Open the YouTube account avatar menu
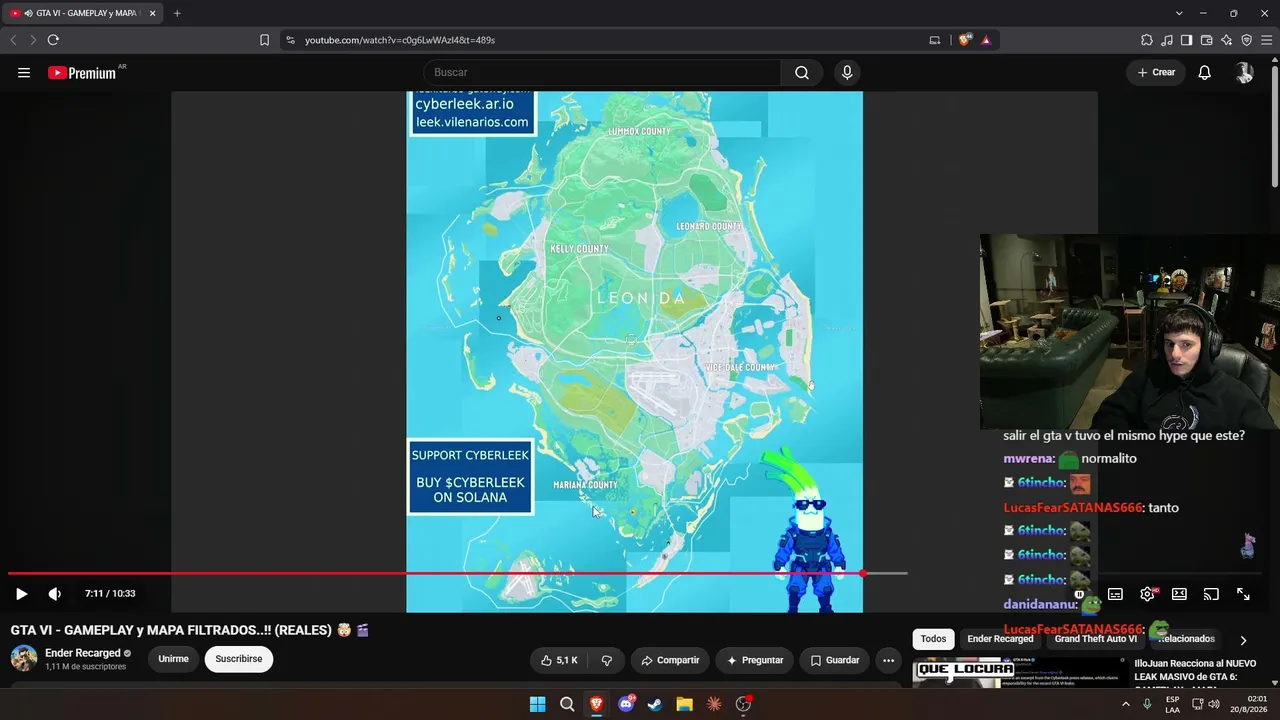The height and width of the screenshot is (720, 1280). pyautogui.click(x=1244, y=72)
